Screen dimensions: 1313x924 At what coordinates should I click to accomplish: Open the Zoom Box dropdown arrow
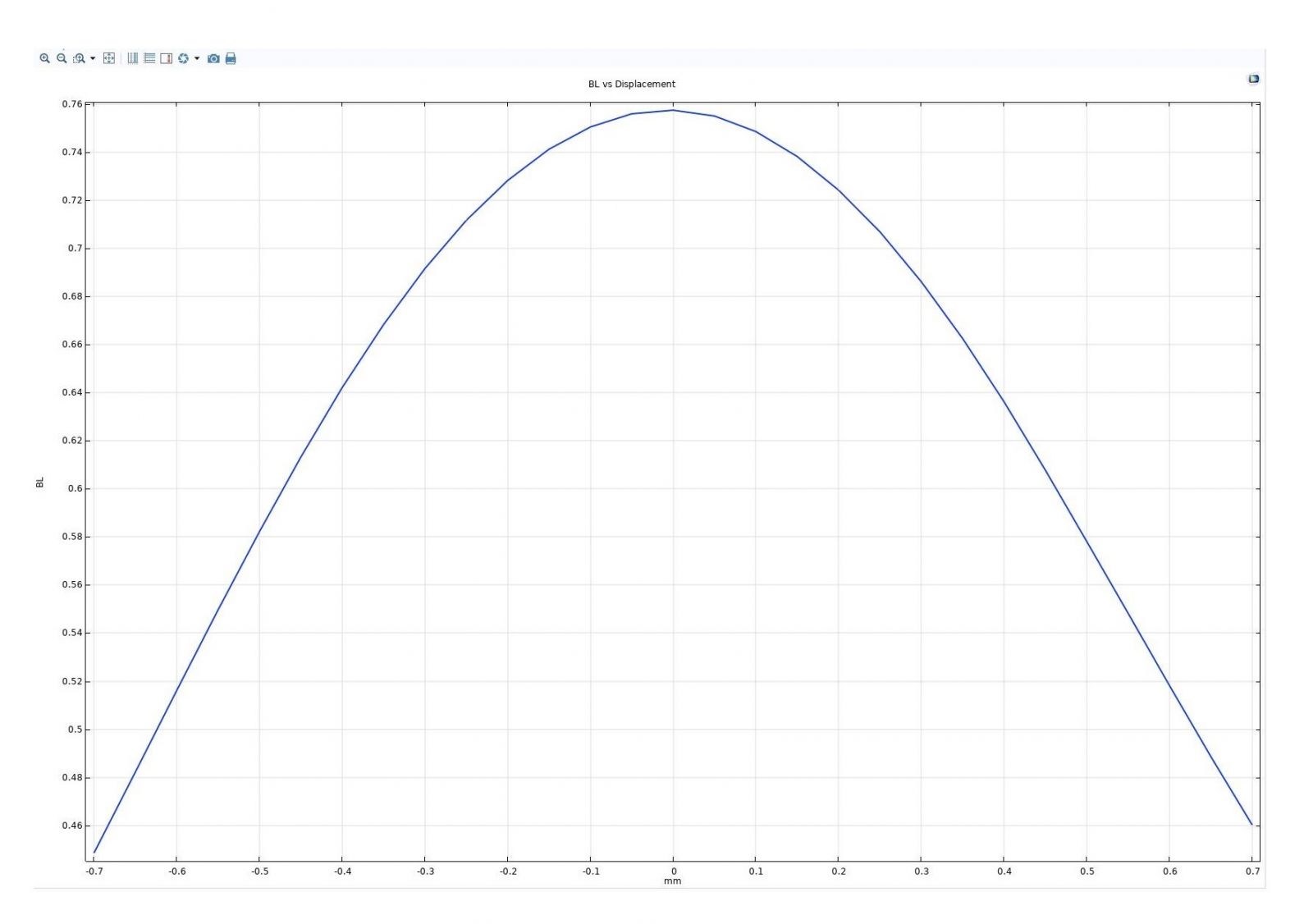point(93,58)
